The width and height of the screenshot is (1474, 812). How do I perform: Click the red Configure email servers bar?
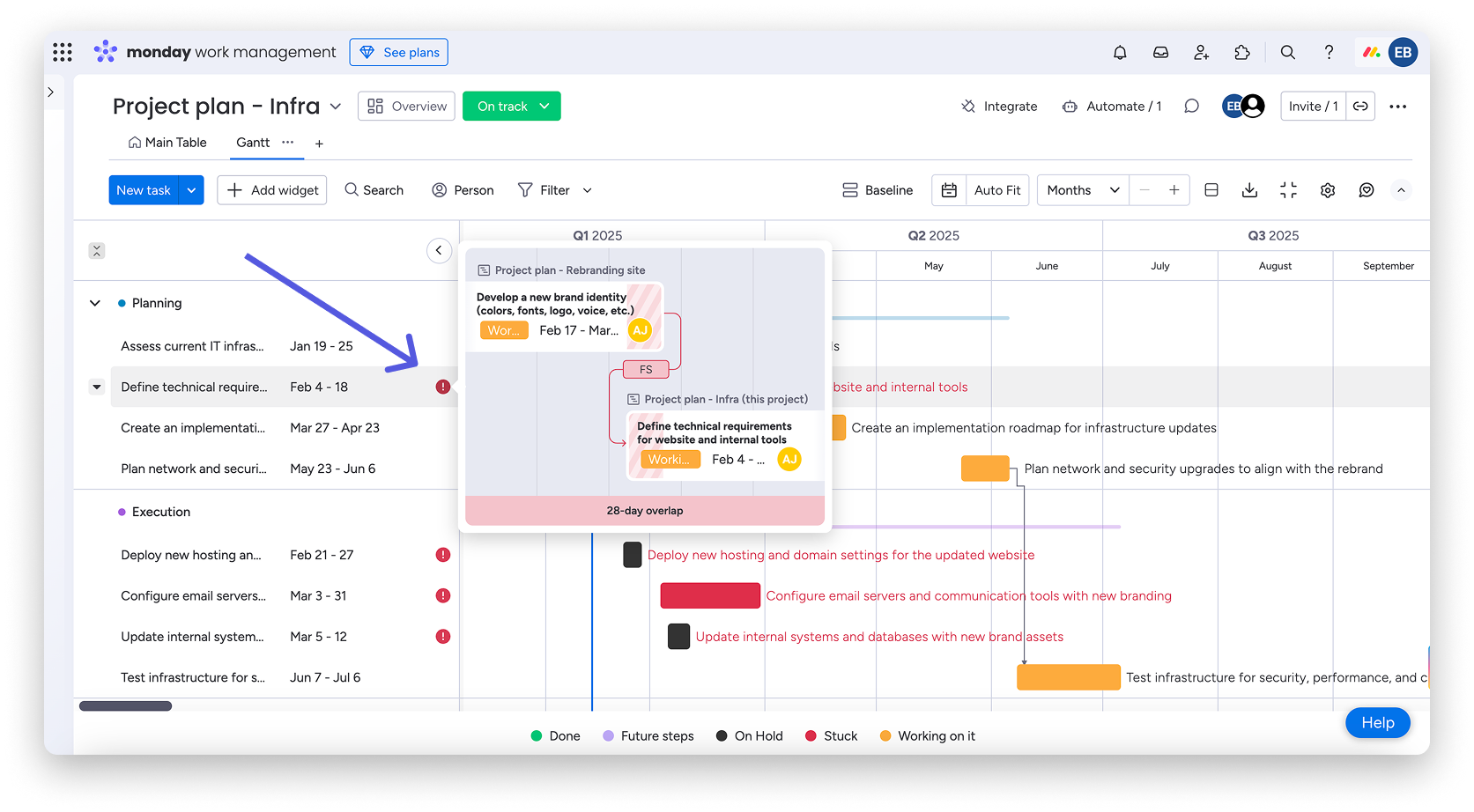point(710,596)
